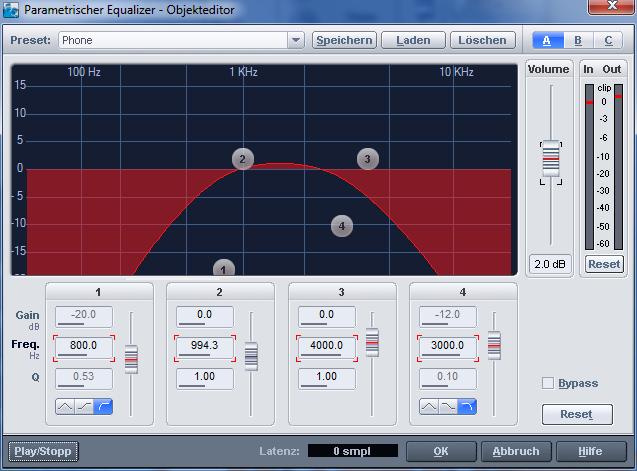Switch to setting C
Screen dimensions: 637x471
click(x=608, y=40)
